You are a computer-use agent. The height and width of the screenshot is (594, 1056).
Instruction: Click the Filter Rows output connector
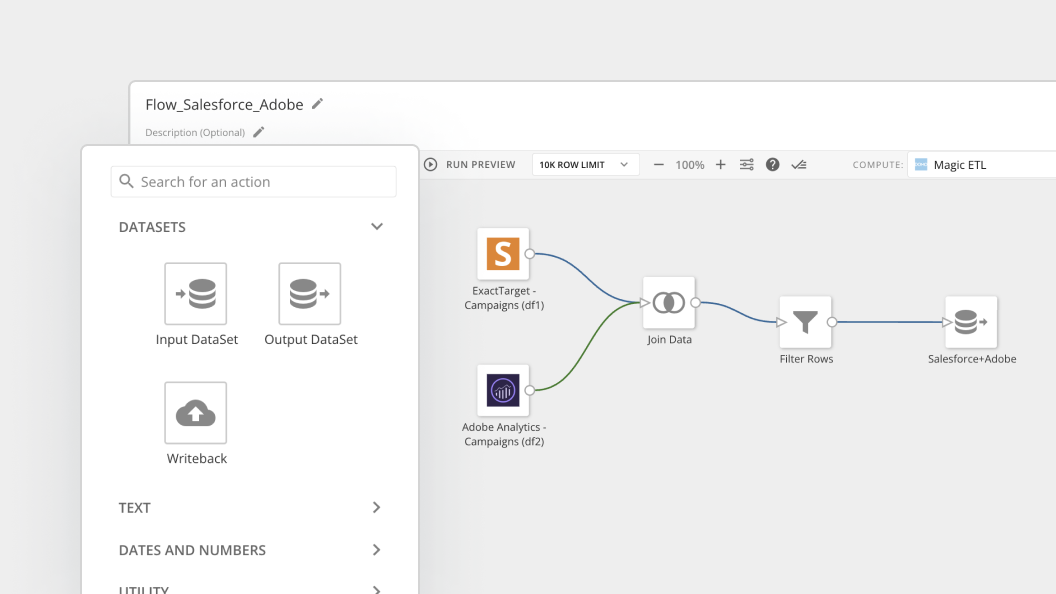[x=832, y=322]
